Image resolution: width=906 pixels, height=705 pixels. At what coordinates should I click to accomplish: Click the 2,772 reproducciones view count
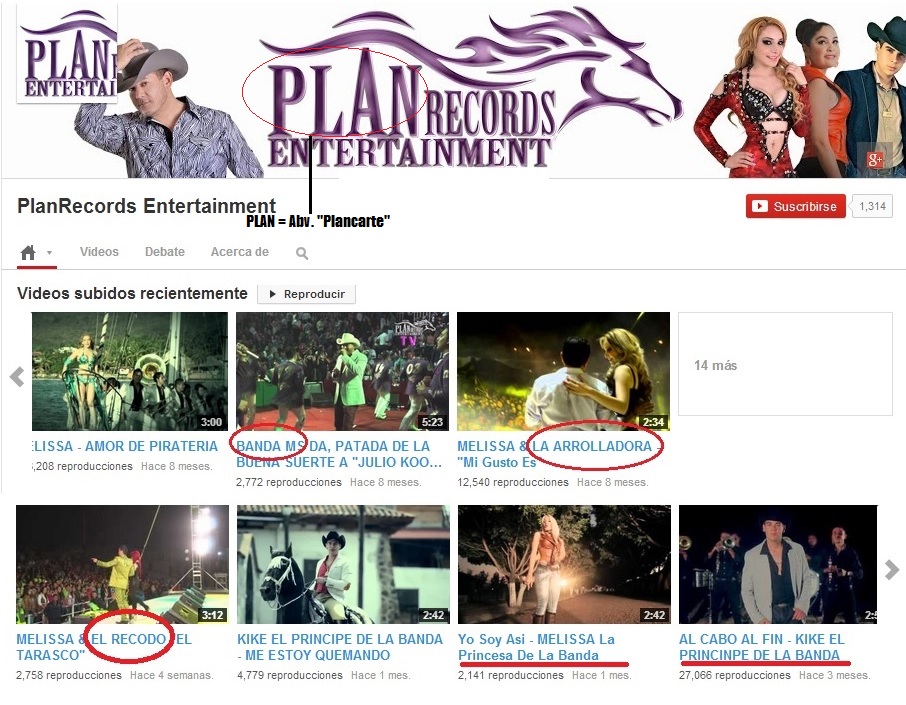(288, 482)
